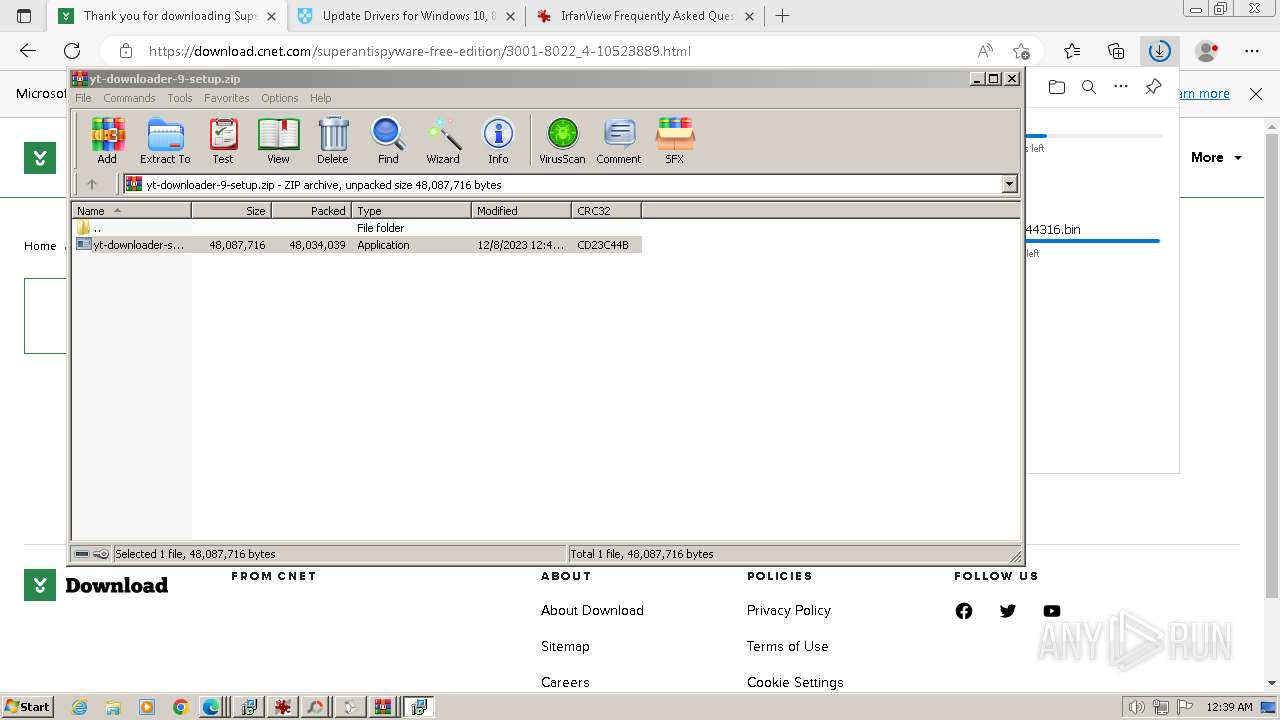Image resolution: width=1280 pixels, height=720 pixels.
Task: Open the About Download link
Action: [x=592, y=611]
